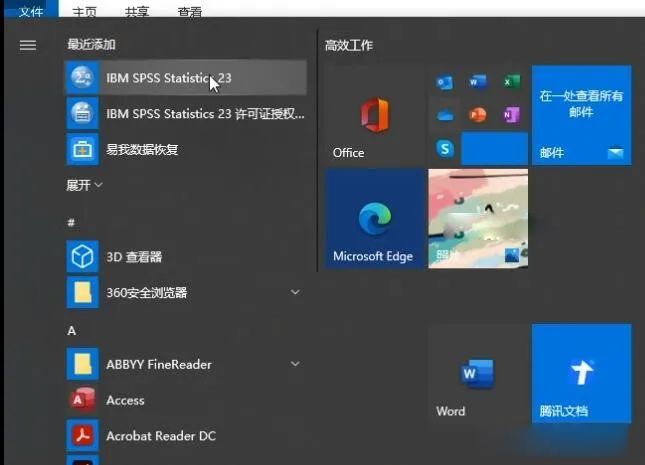The width and height of the screenshot is (645, 465).
Task: Open IBM SPSS Statistics 23 许可证授权 icon
Action: tap(82, 113)
